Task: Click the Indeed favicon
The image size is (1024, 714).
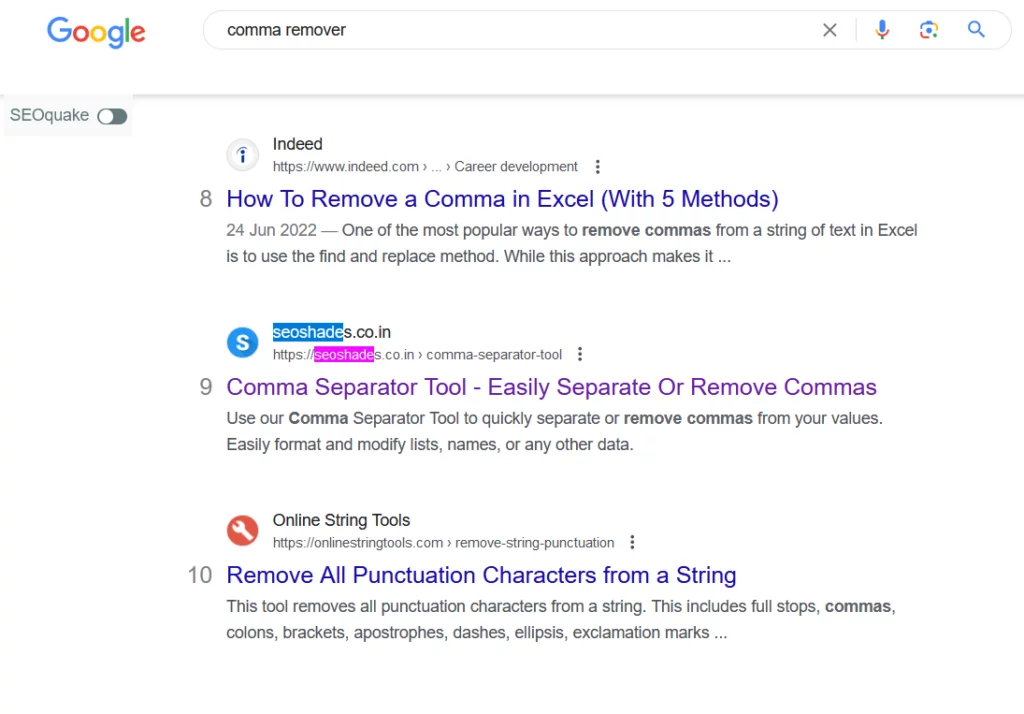Action: pos(242,155)
